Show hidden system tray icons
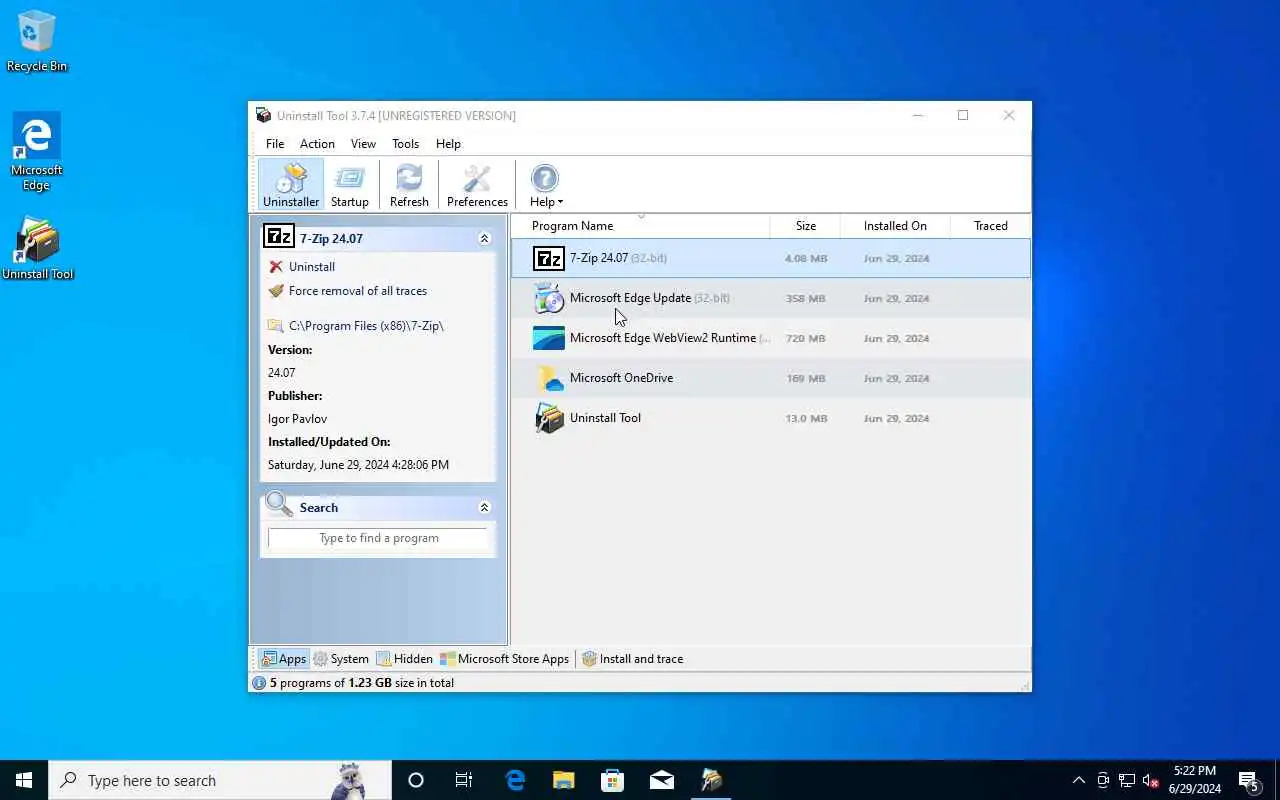 click(x=1079, y=780)
